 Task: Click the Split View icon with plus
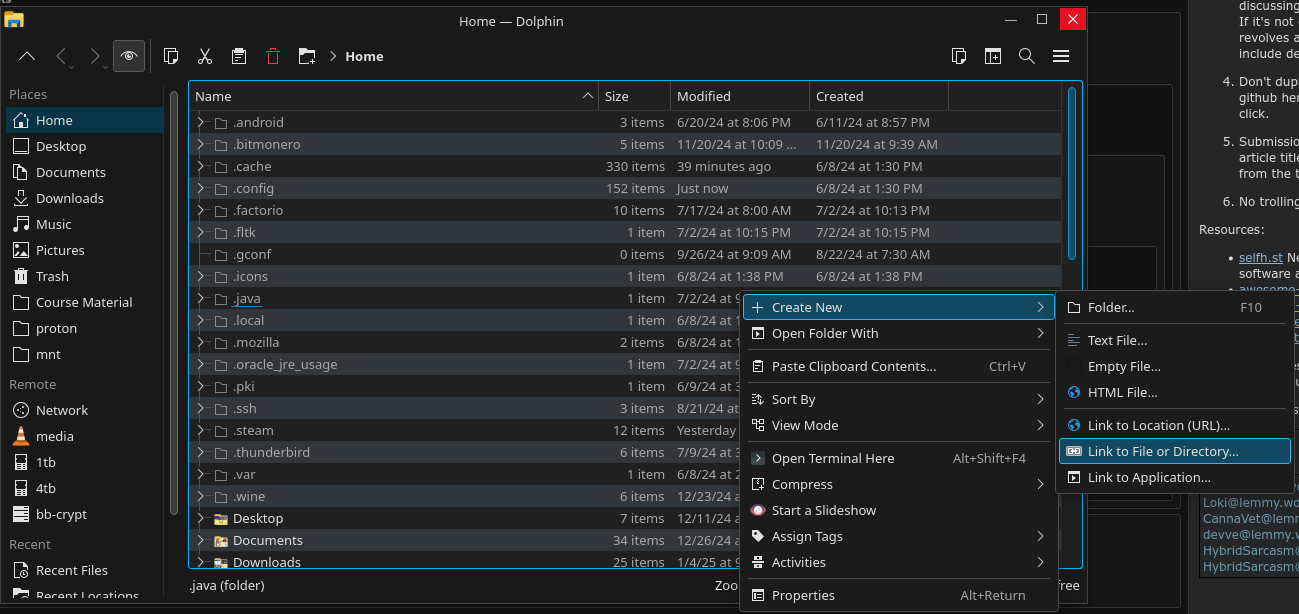pos(993,57)
